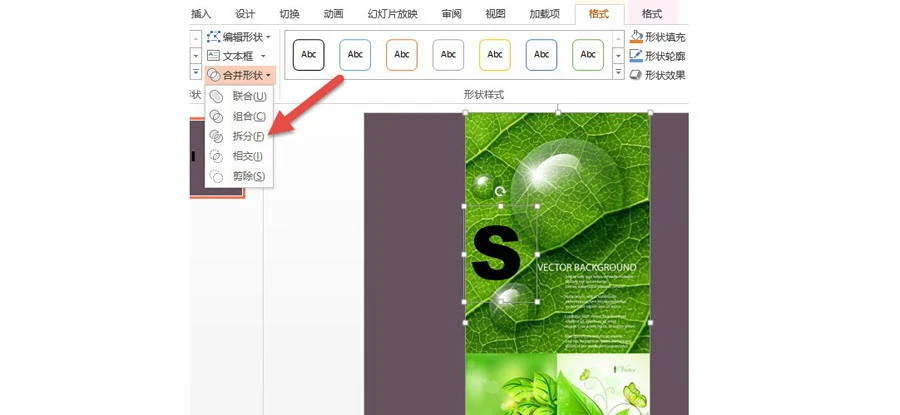This screenshot has height=415, width=900.
Task: Click the shape fill paint bucket icon
Action: pos(636,37)
